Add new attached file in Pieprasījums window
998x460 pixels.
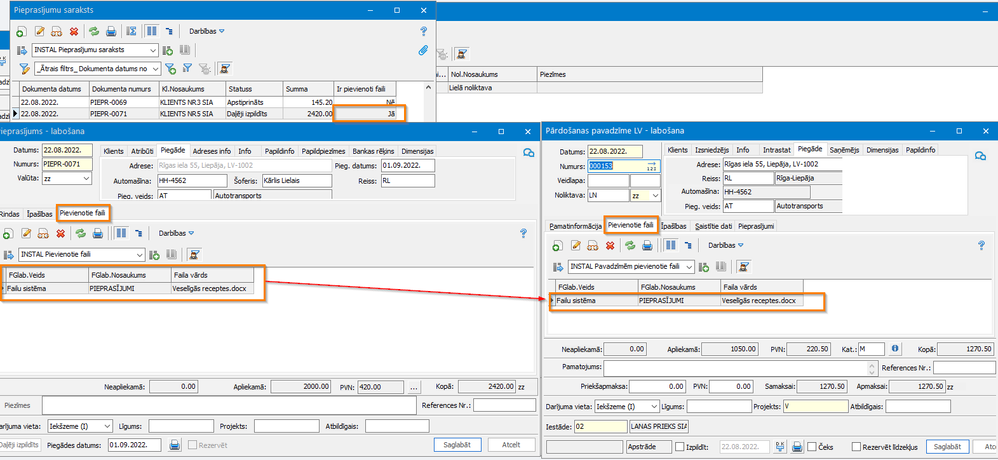pos(7,233)
